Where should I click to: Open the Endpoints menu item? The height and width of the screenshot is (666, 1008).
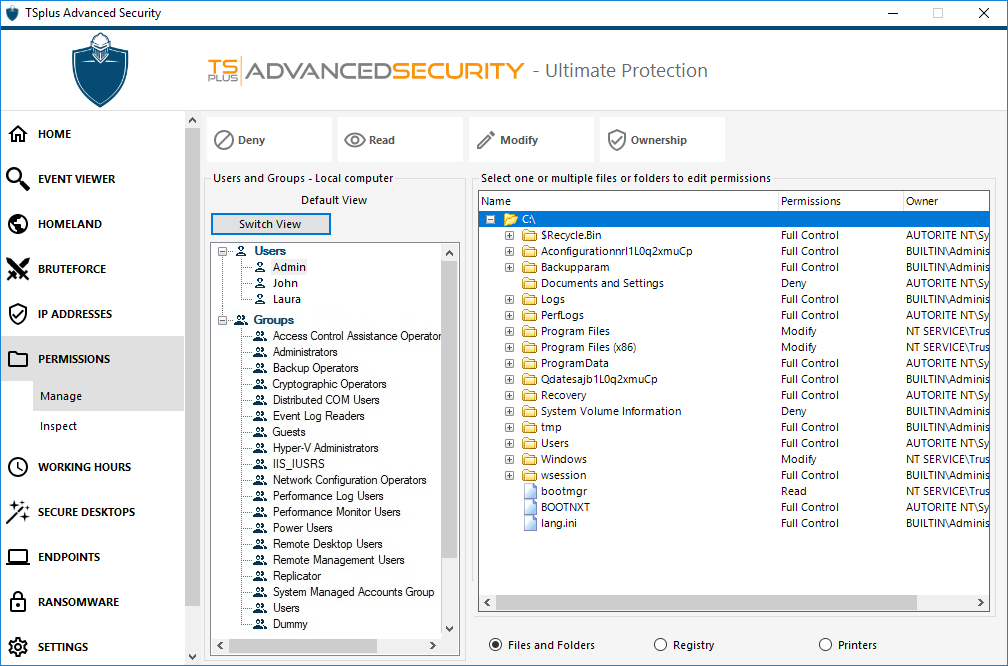68,557
